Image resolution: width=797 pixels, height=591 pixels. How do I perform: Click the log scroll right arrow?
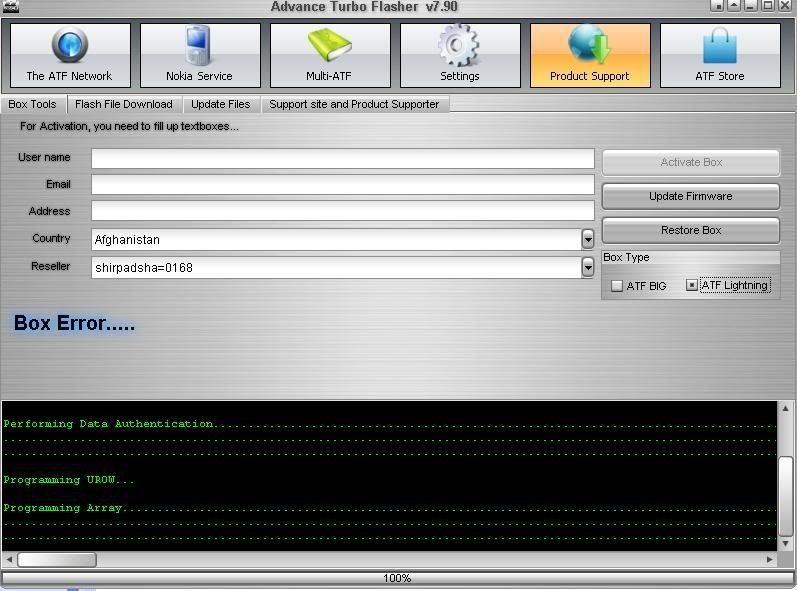point(770,559)
